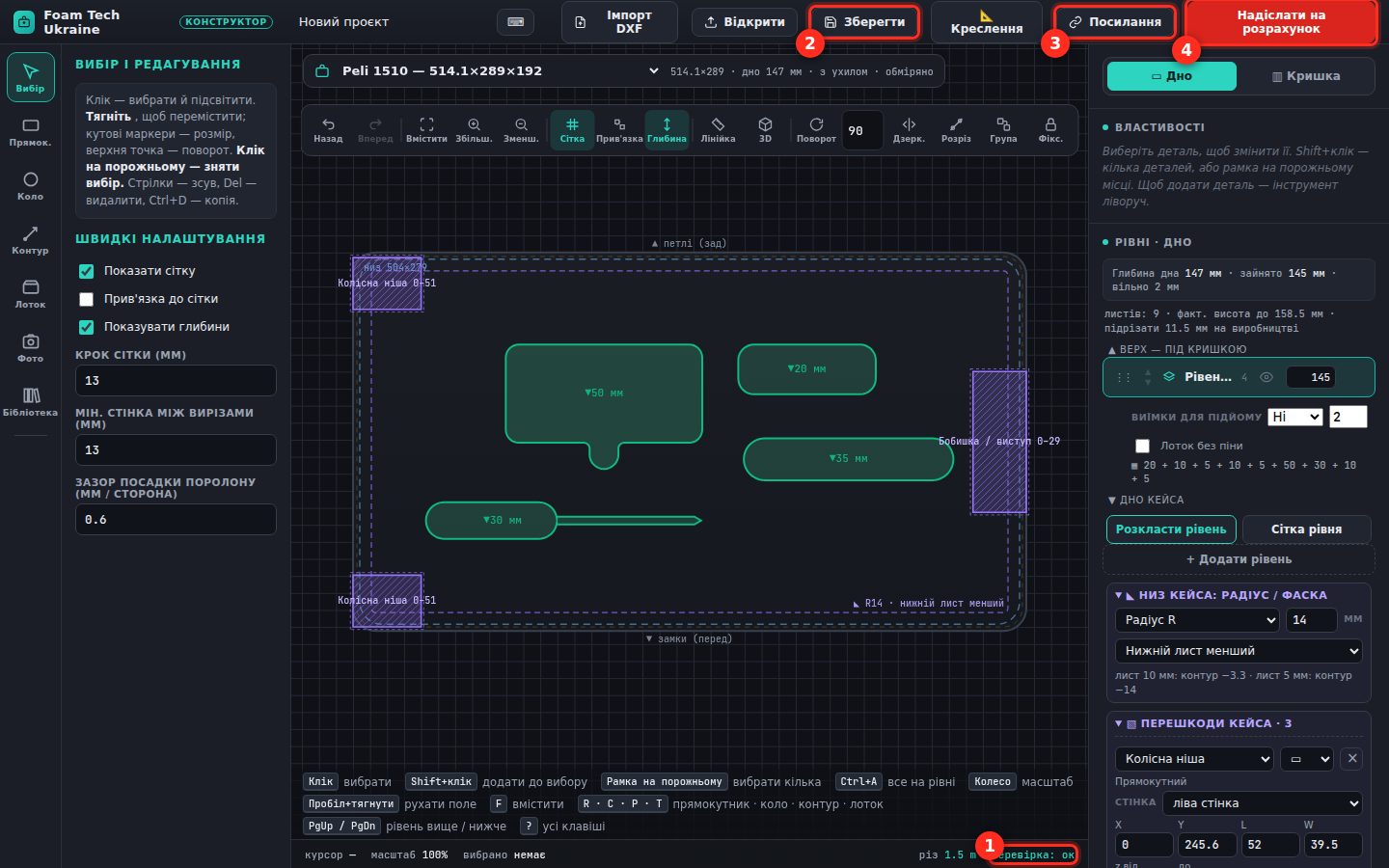The image size is (1389, 868).
Task: Lock the part with Фікс. icon
Action: tap(1050, 130)
